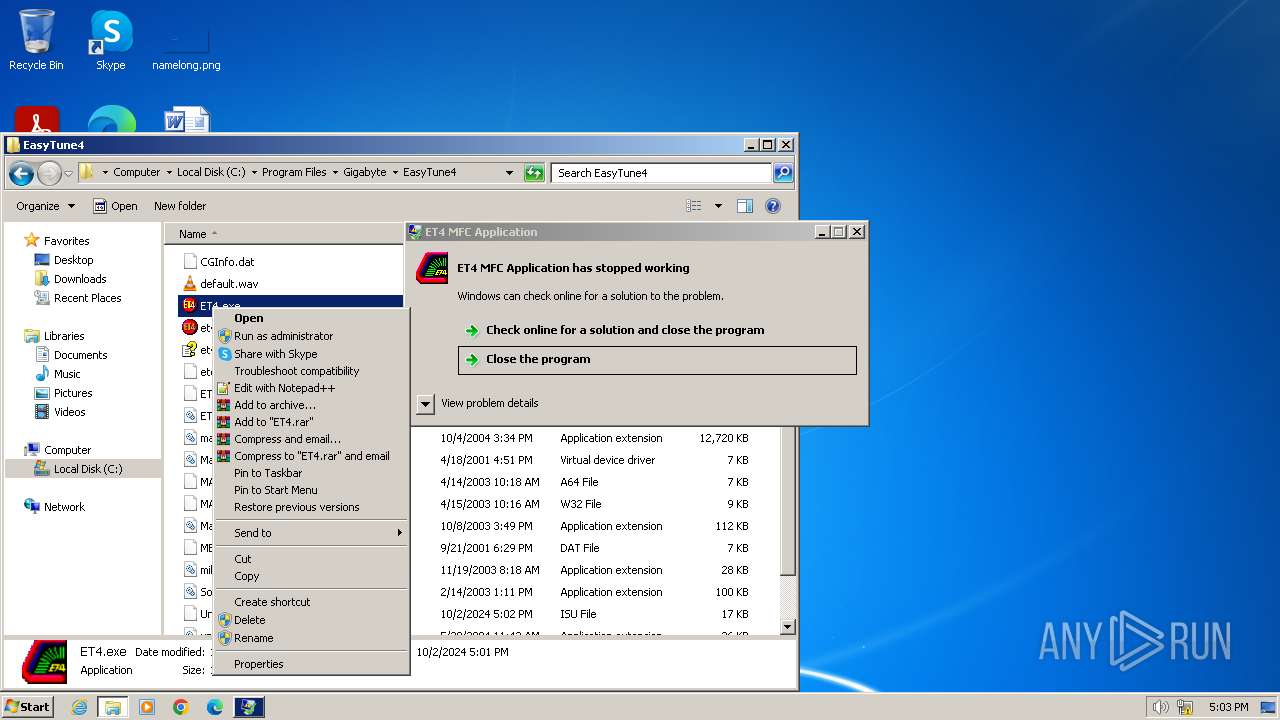Screen dimensions: 1280x720
Task: Select Share with Skype menu entry
Action: pyautogui.click(x=311, y=354)
